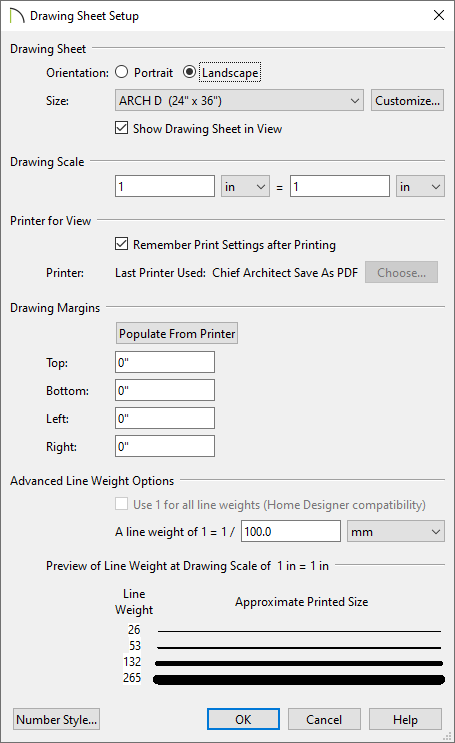The height and width of the screenshot is (743, 455).
Task: Close the Drawing Sheet Setup dialog
Action: tap(439, 15)
